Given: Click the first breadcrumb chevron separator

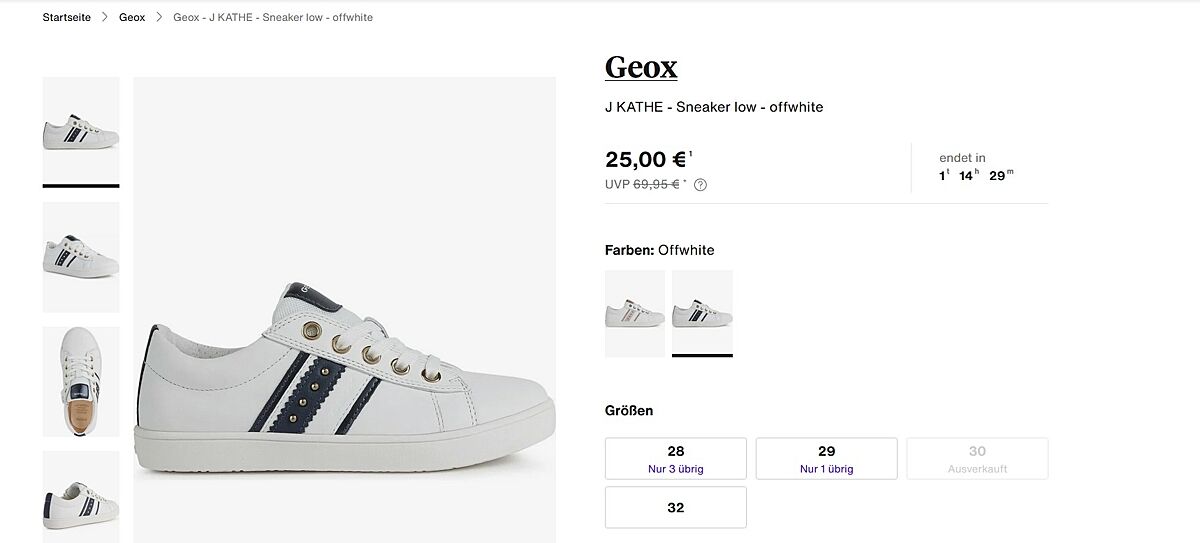Looking at the screenshot, I should pos(105,18).
